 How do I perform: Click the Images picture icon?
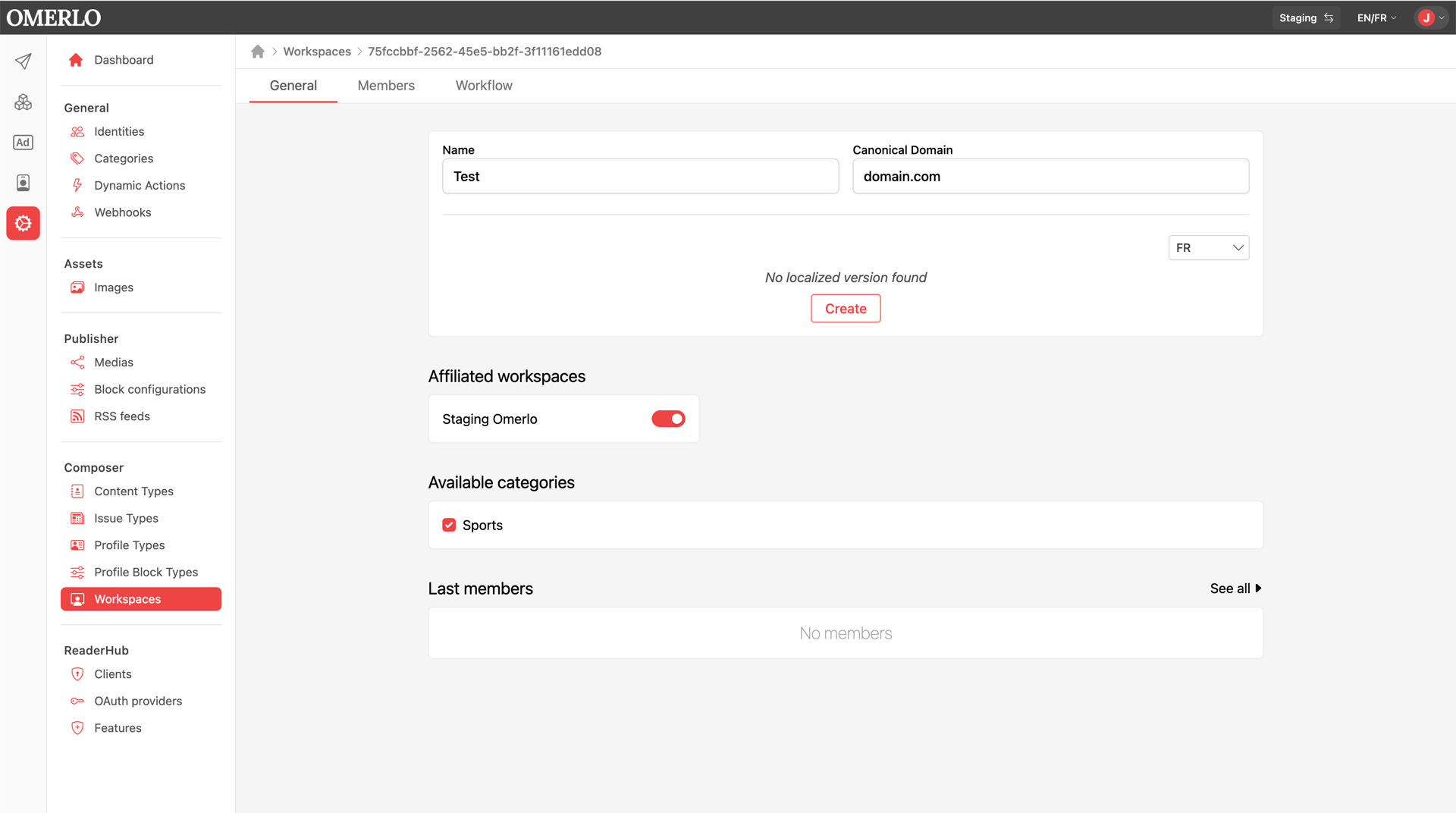pyautogui.click(x=77, y=287)
